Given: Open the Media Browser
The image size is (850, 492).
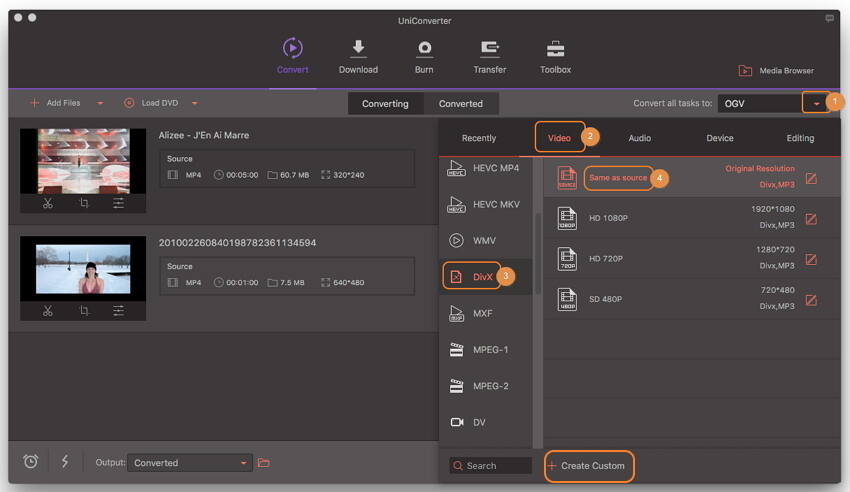Looking at the screenshot, I should [776, 70].
